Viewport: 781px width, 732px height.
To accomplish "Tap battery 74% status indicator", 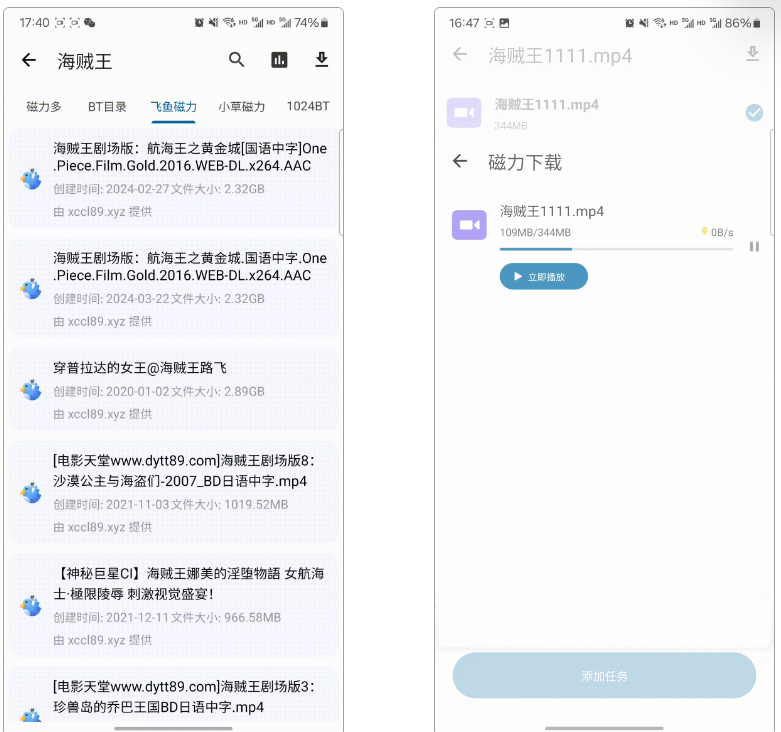I will click(x=311, y=22).
